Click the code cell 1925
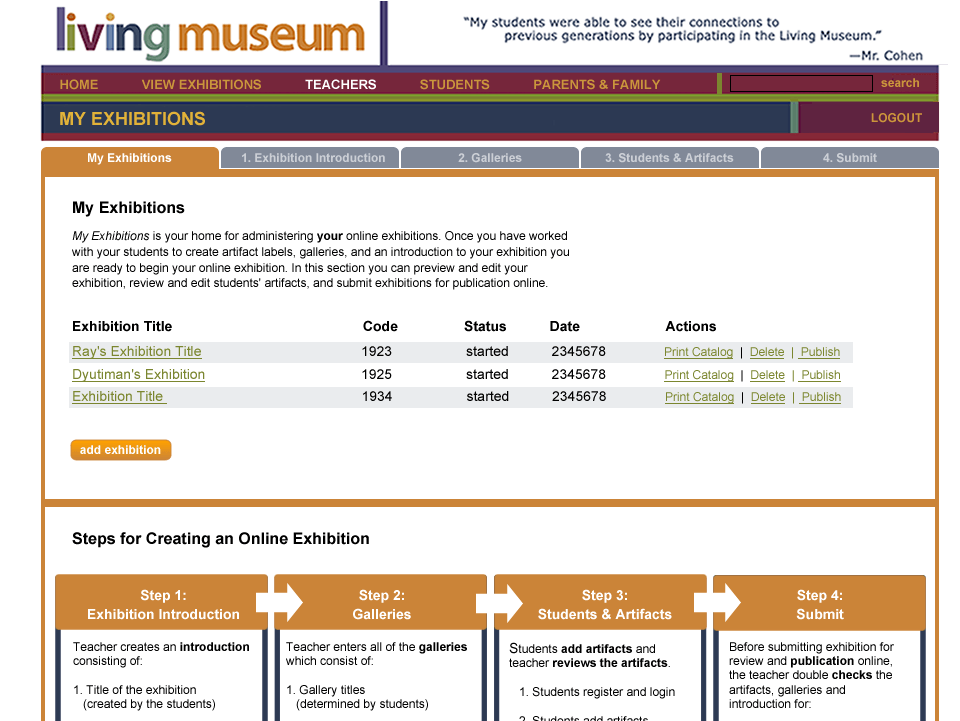Screen dimensions: 960x721 (377, 374)
